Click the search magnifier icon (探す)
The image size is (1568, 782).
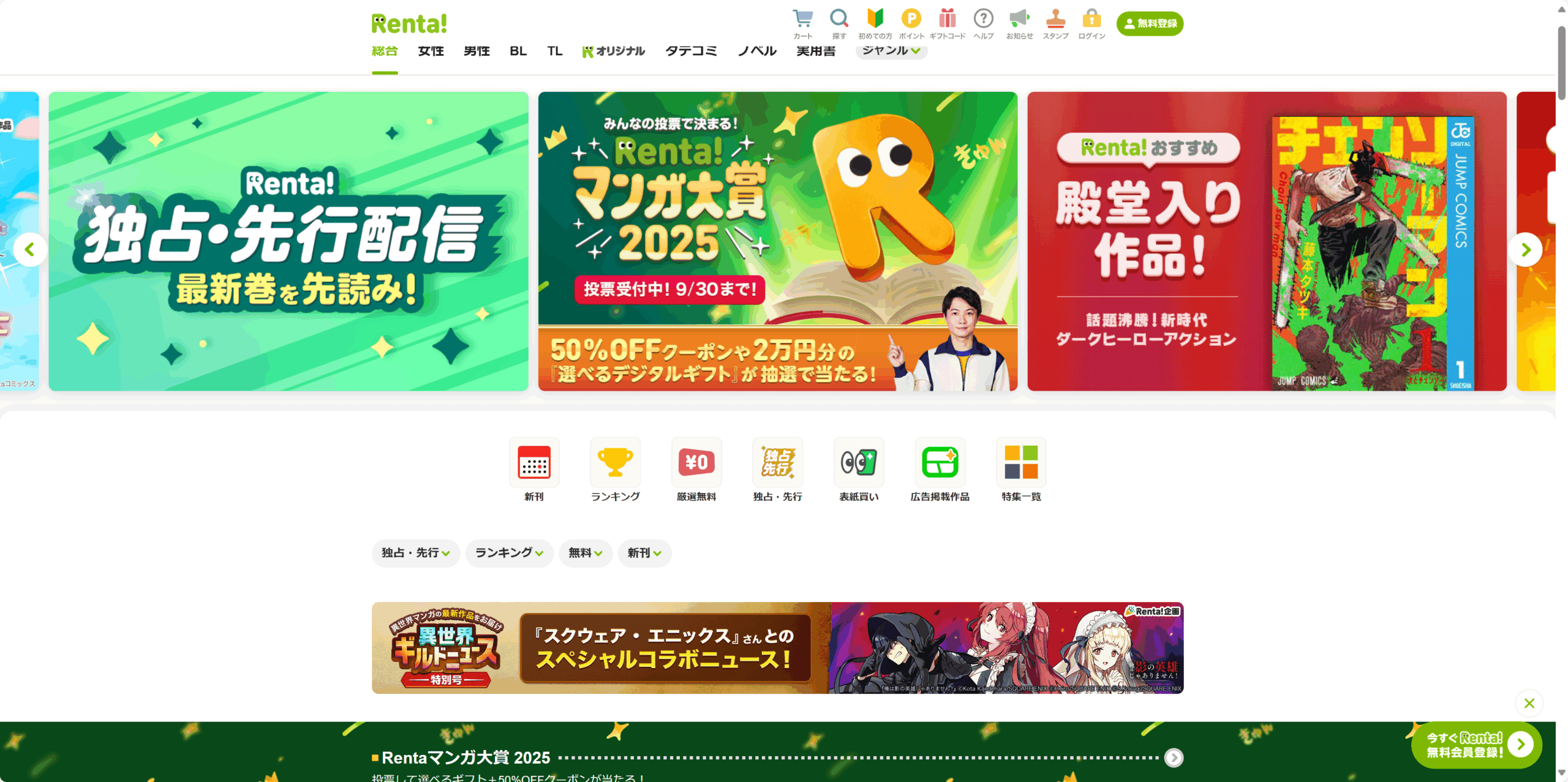[839, 24]
